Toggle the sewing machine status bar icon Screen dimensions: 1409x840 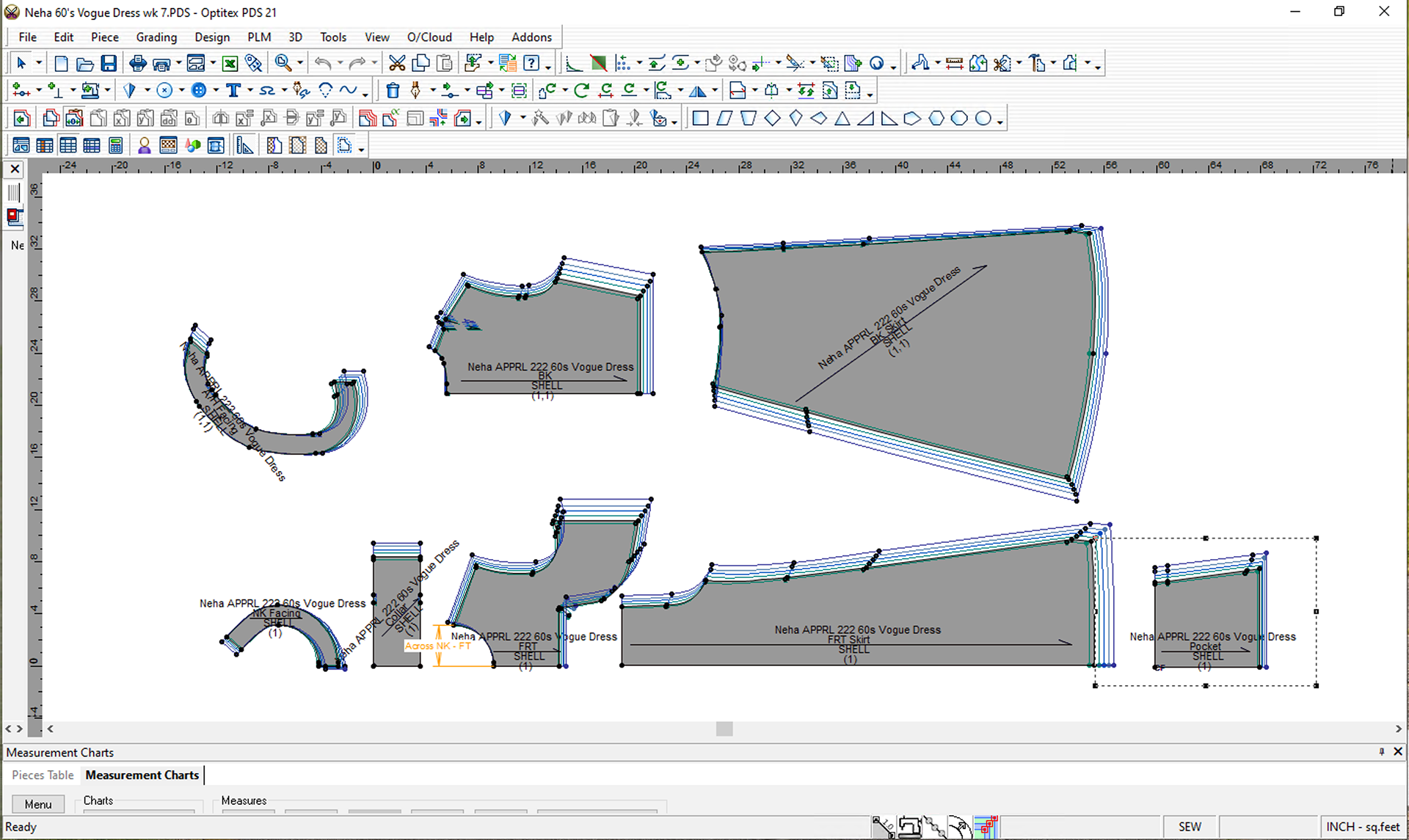909,827
